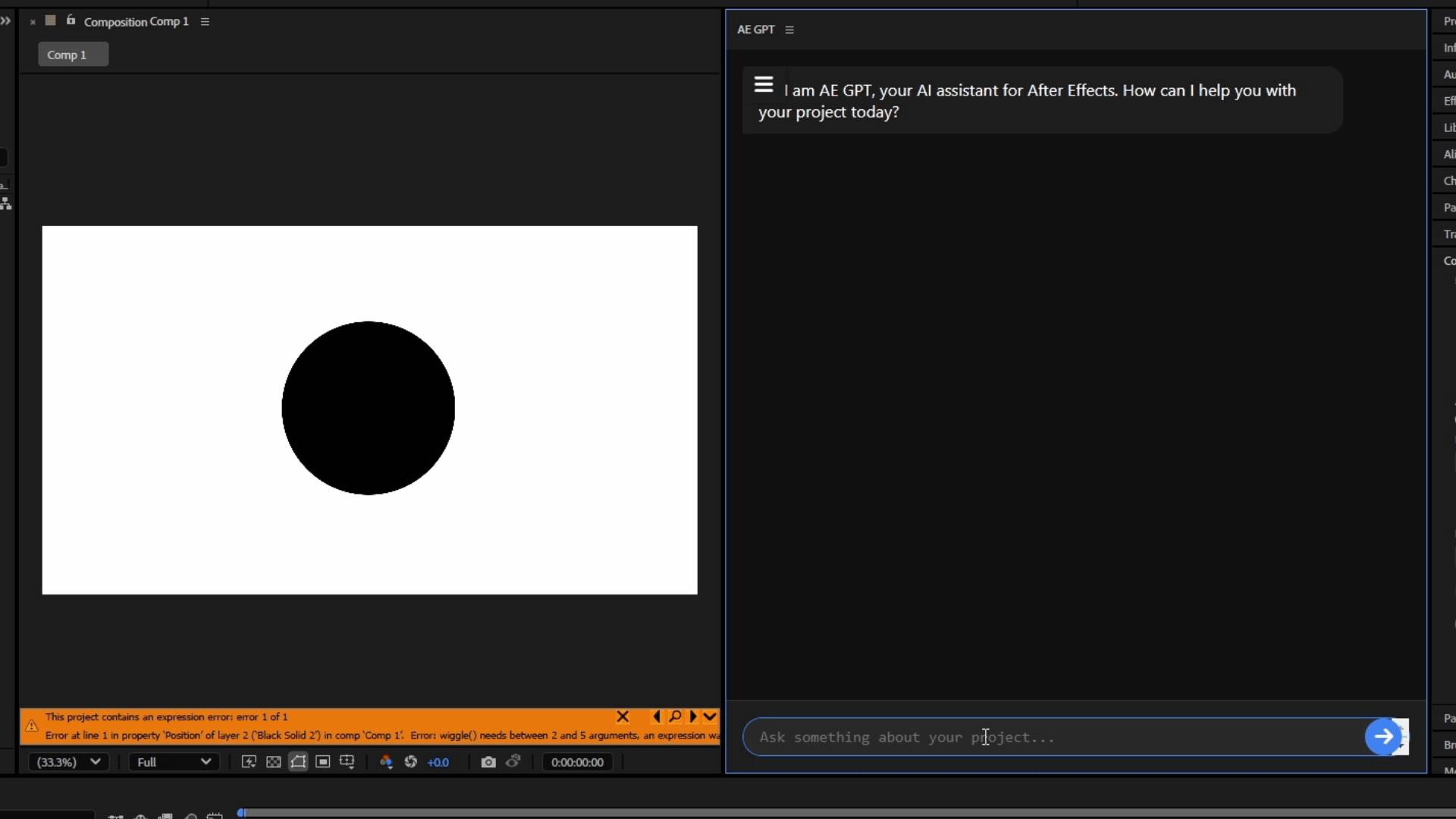Screen dimensions: 1456x819
Task: Click the Ask something about your project field
Action: [1054, 737]
